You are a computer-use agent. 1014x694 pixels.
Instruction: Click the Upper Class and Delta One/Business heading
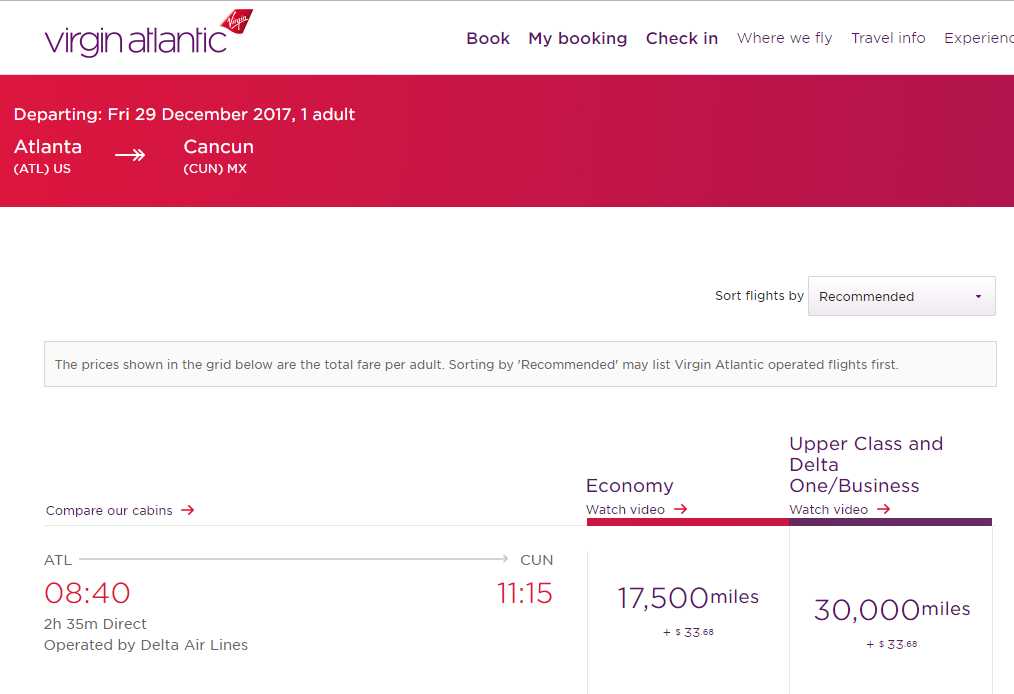[x=867, y=464]
